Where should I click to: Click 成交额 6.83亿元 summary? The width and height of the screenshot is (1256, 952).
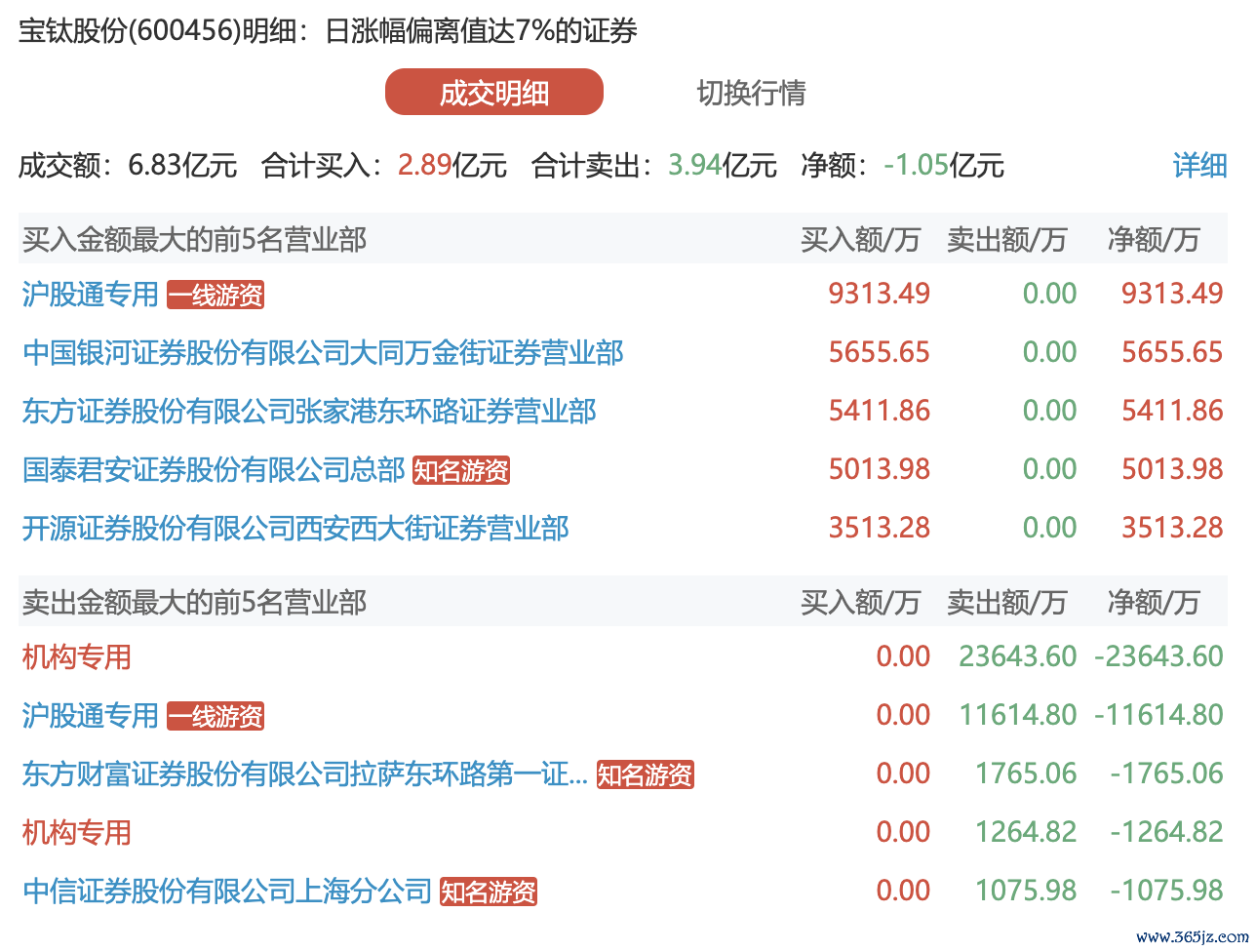(x=128, y=165)
